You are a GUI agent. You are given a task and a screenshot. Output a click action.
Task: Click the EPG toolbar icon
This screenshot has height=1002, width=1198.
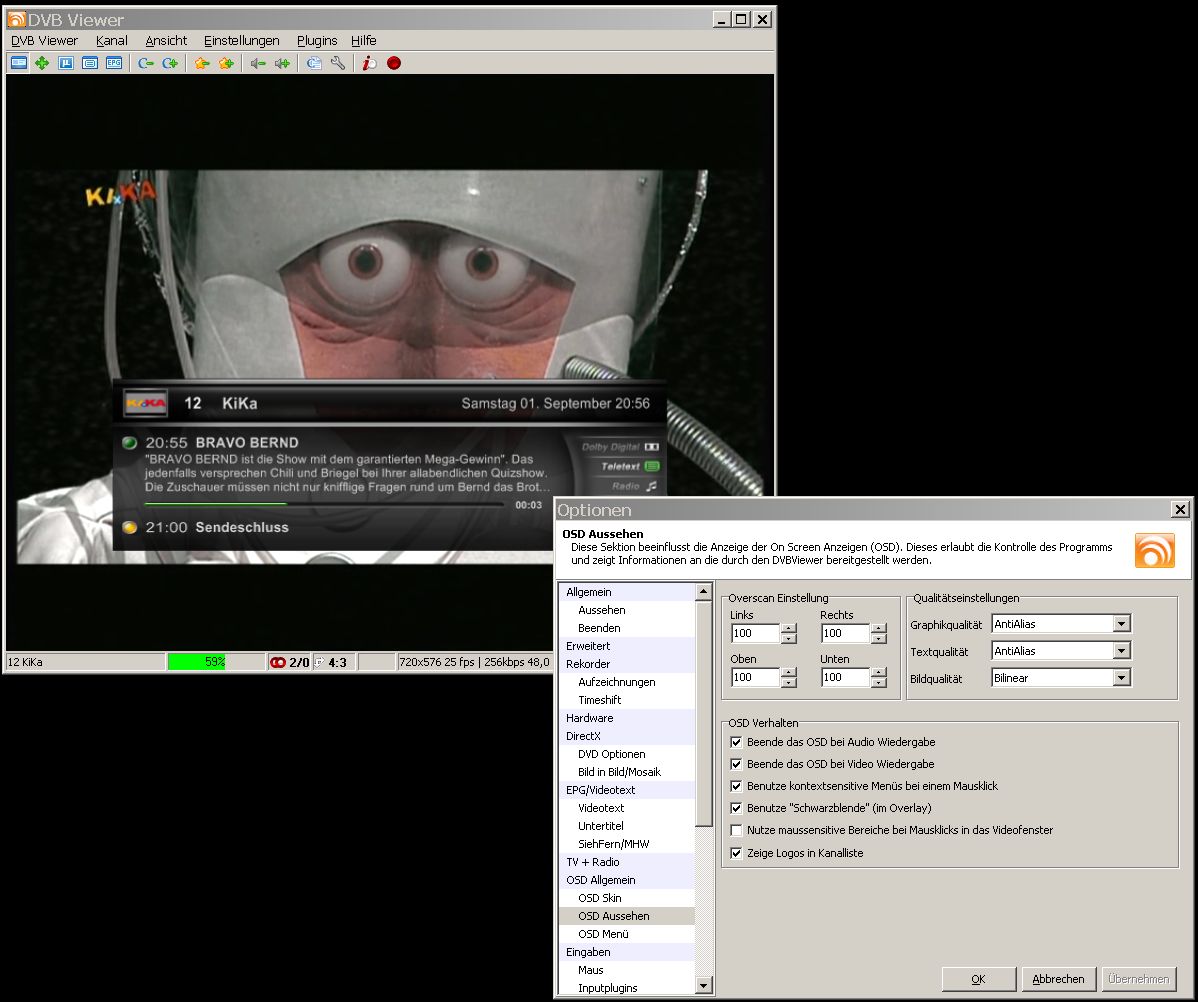click(x=114, y=63)
